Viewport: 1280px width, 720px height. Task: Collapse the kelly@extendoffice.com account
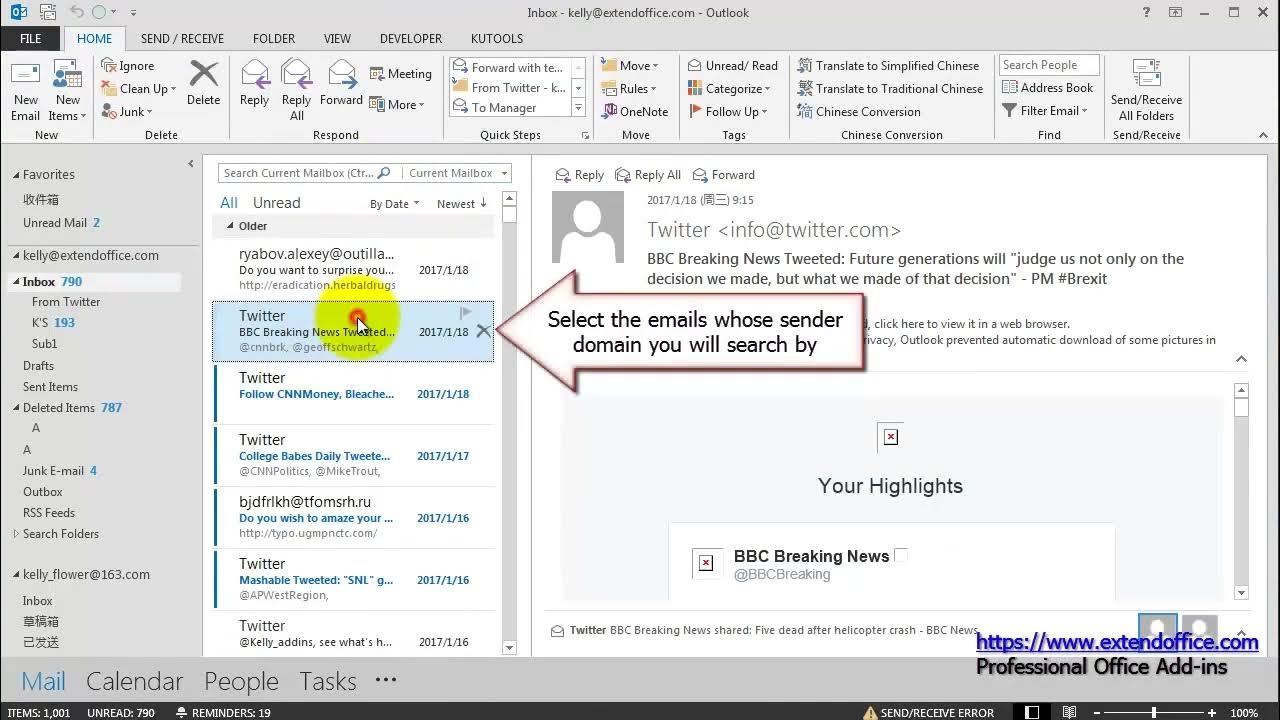point(16,256)
